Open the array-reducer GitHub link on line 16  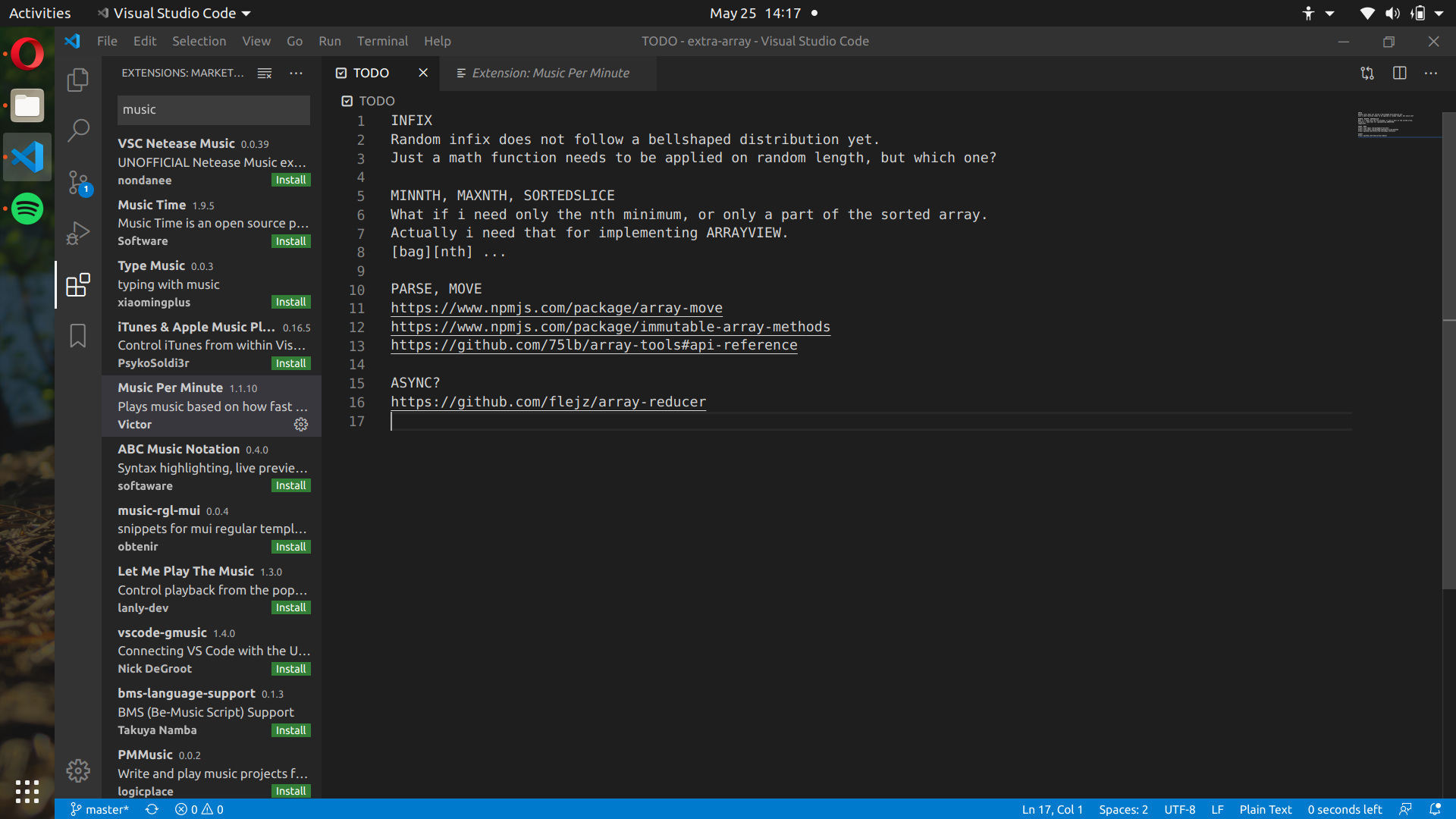click(548, 402)
